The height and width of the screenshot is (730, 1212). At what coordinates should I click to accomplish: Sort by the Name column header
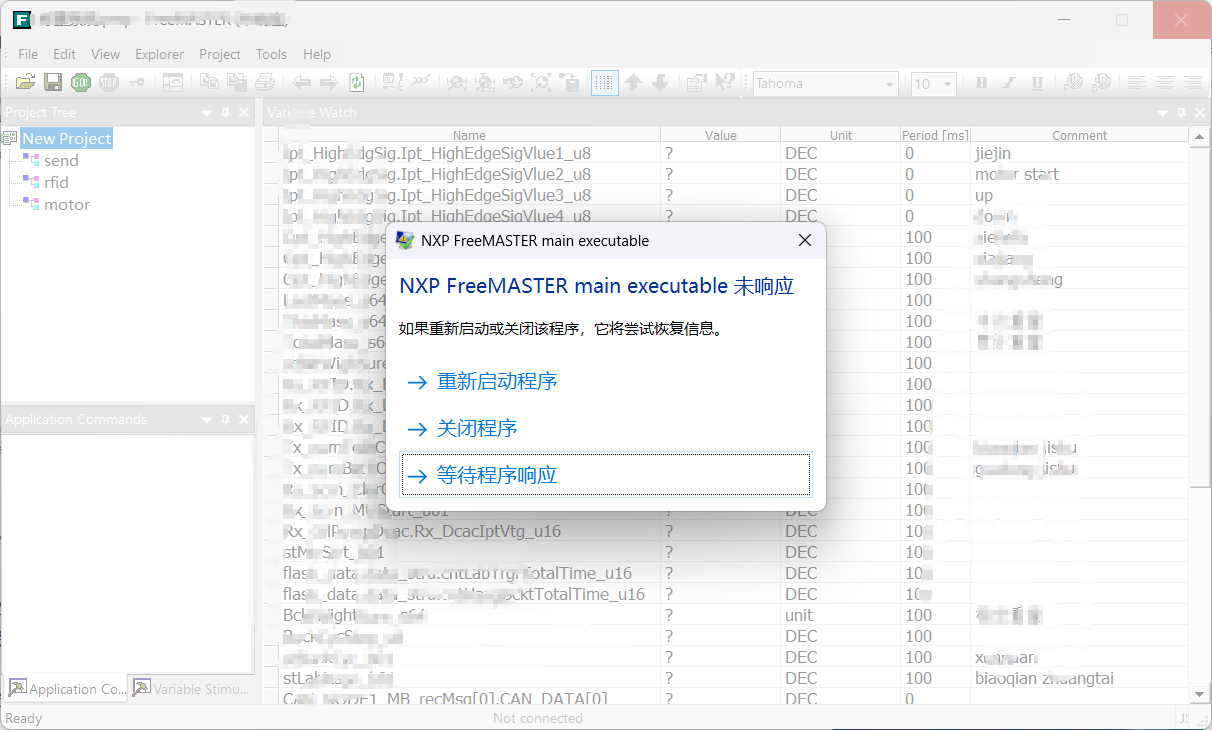coord(469,135)
